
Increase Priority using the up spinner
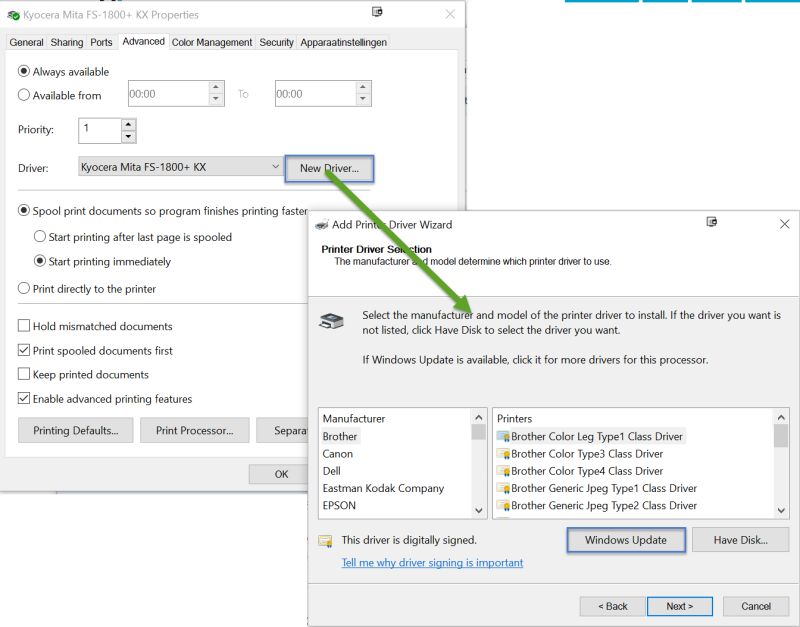127,125
